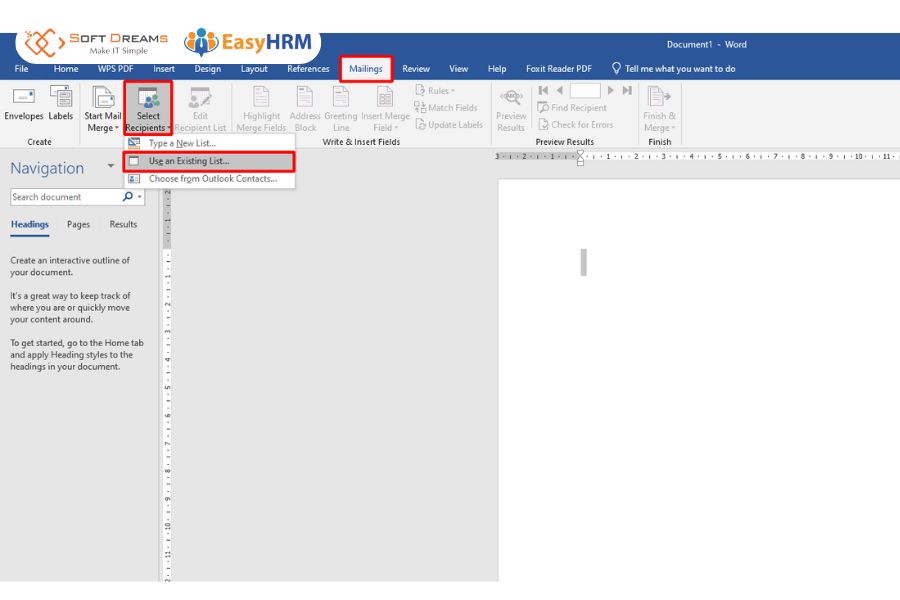Pick Choose from Outlook Contacts

point(212,179)
